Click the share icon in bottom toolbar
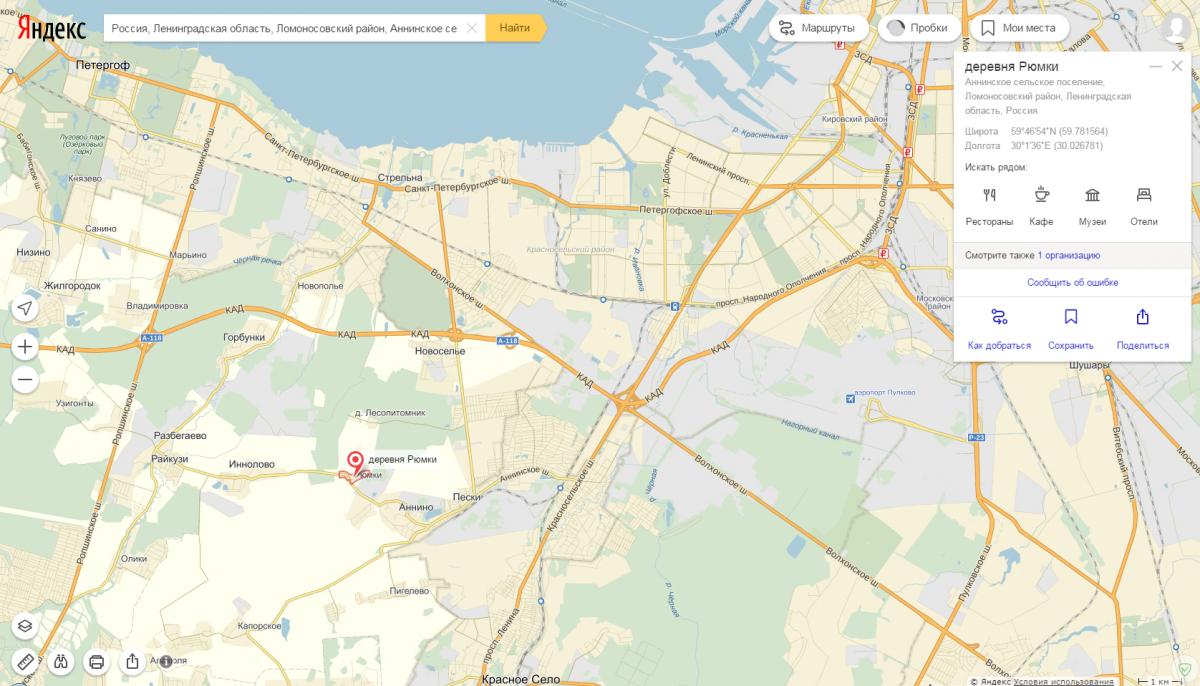Image resolution: width=1200 pixels, height=686 pixels. (132, 661)
